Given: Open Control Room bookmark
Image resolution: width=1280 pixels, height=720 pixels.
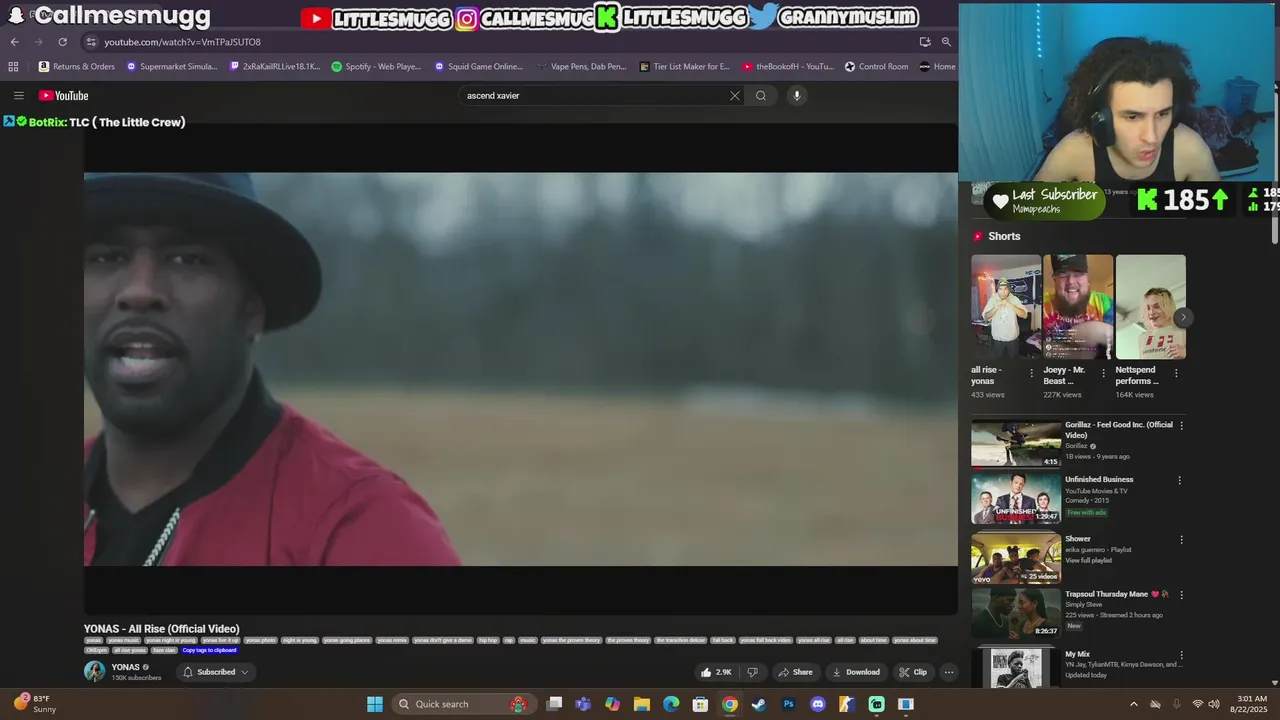Looking at the screenshot, I should tap(876, 67).
